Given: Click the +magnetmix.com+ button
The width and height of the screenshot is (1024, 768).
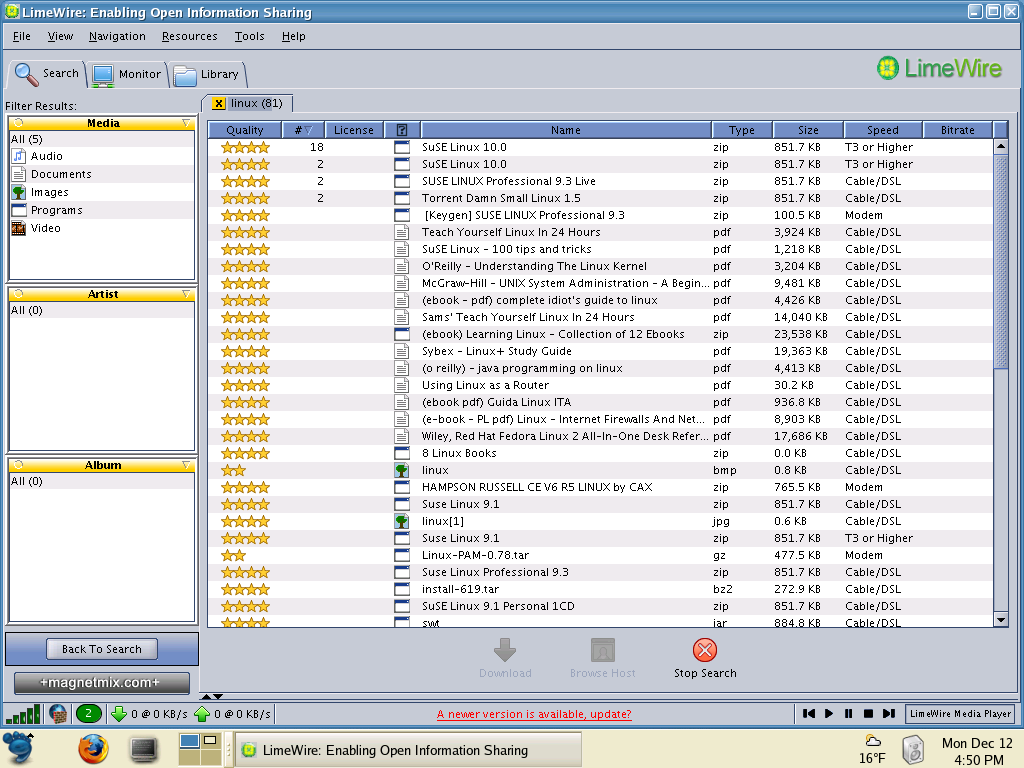Looking at the screenshot, I should coord(101,682).
